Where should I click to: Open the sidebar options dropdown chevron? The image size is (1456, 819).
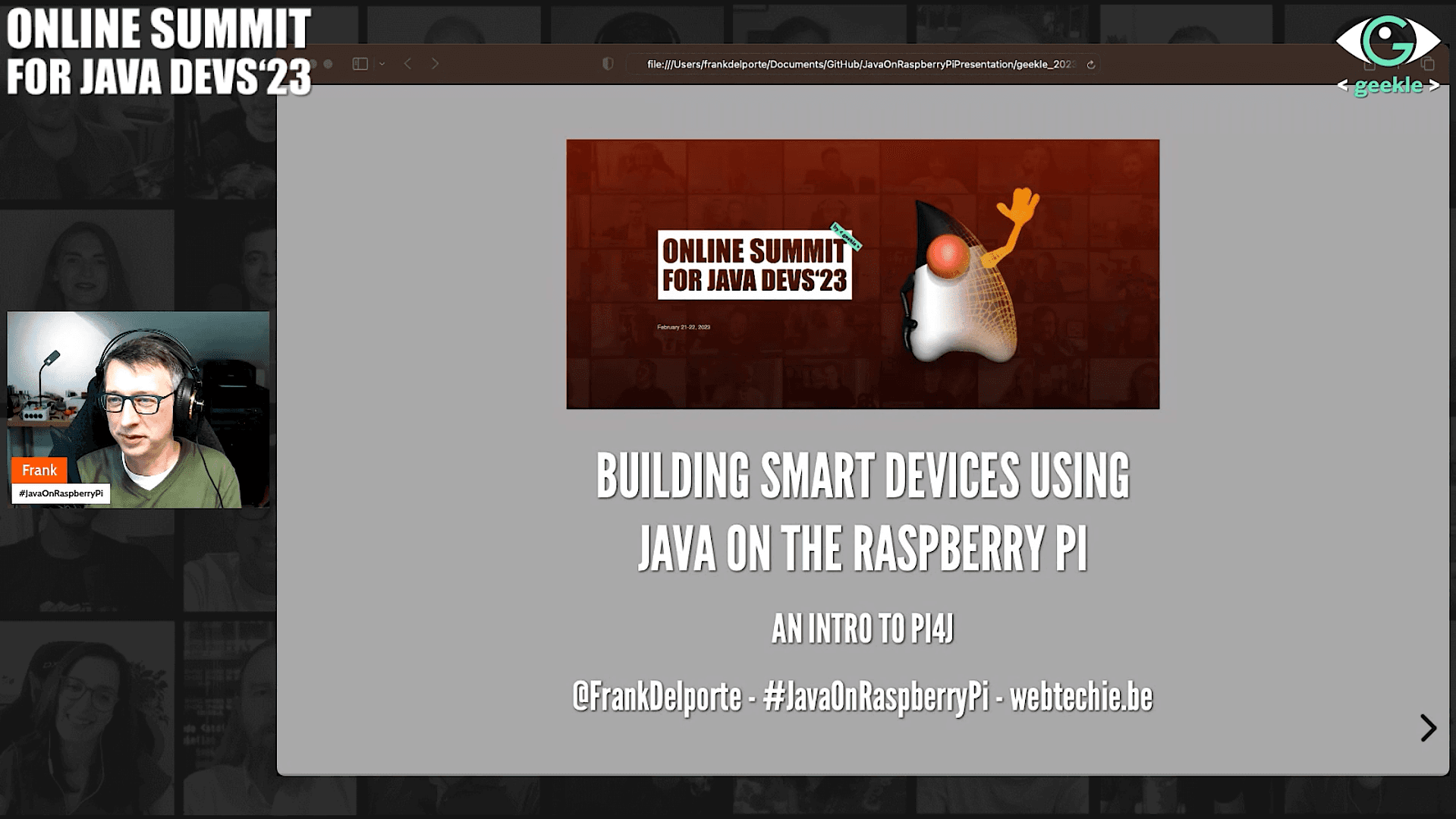point(382,64)
